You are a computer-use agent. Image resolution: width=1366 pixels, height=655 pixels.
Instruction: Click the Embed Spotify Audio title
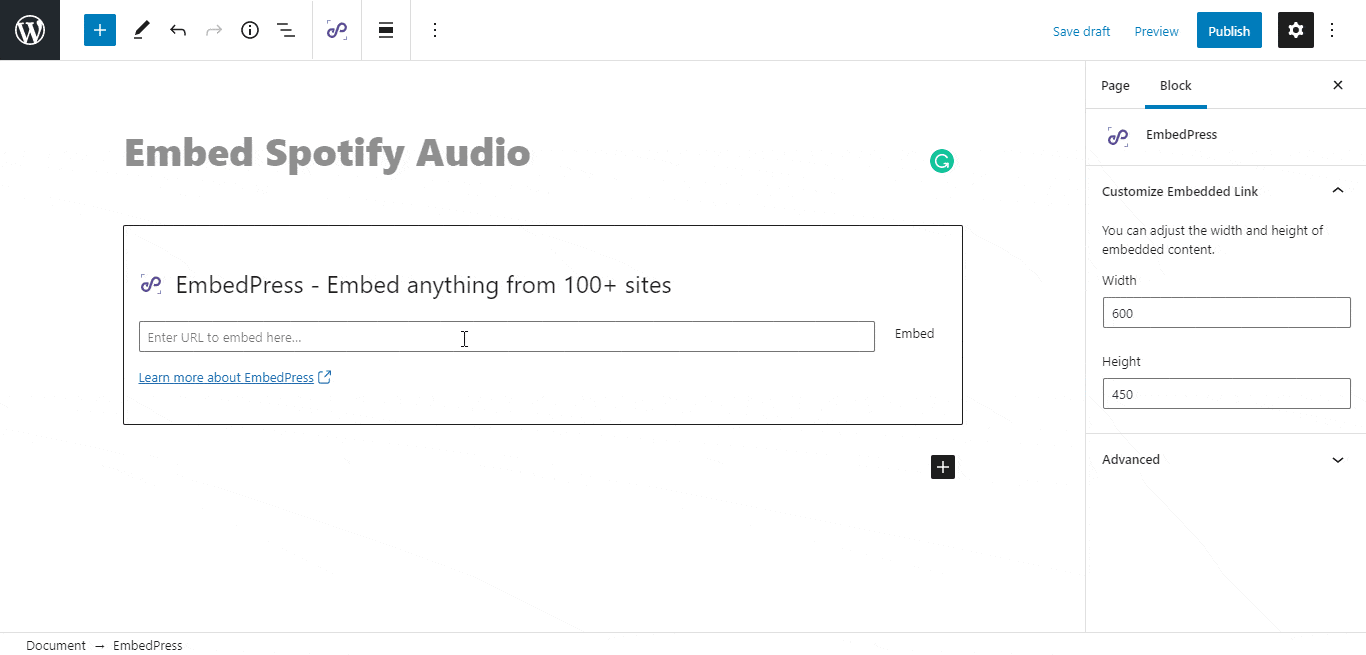(327, 153)
